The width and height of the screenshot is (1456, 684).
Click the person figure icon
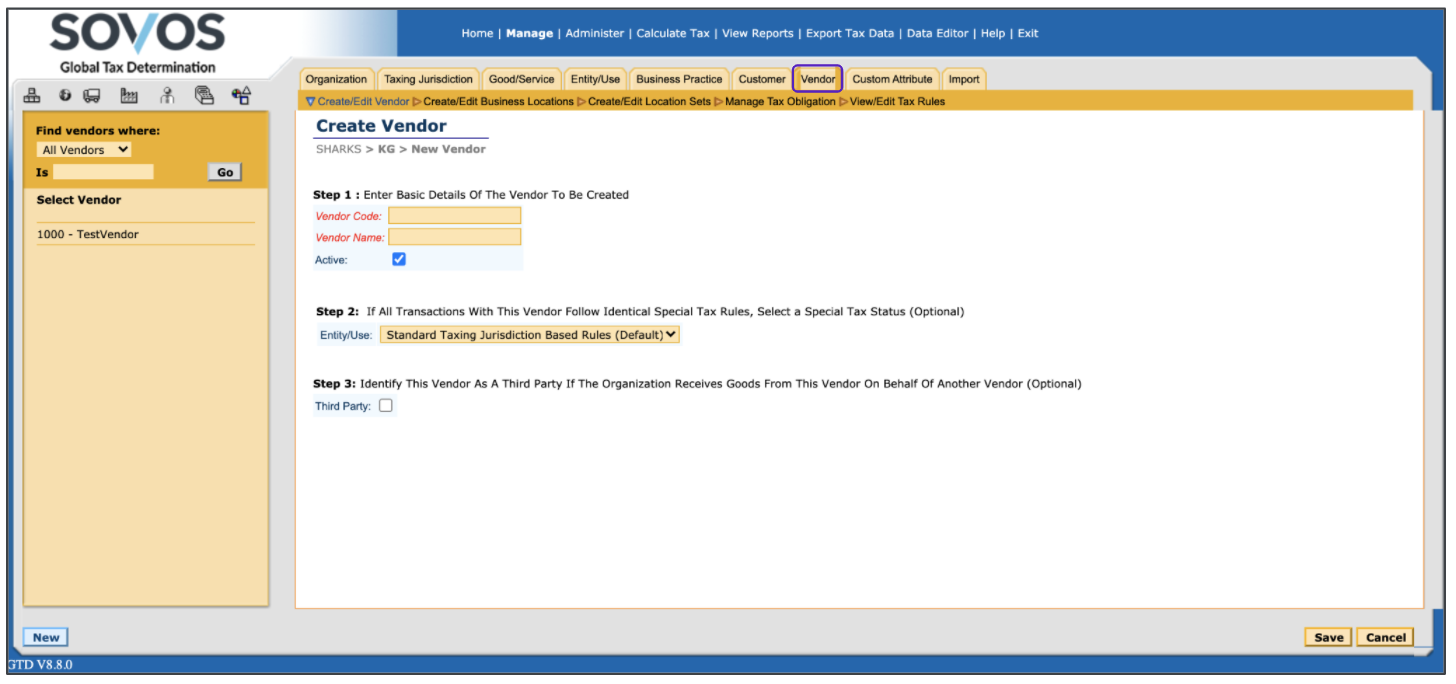tap(167, 96)
